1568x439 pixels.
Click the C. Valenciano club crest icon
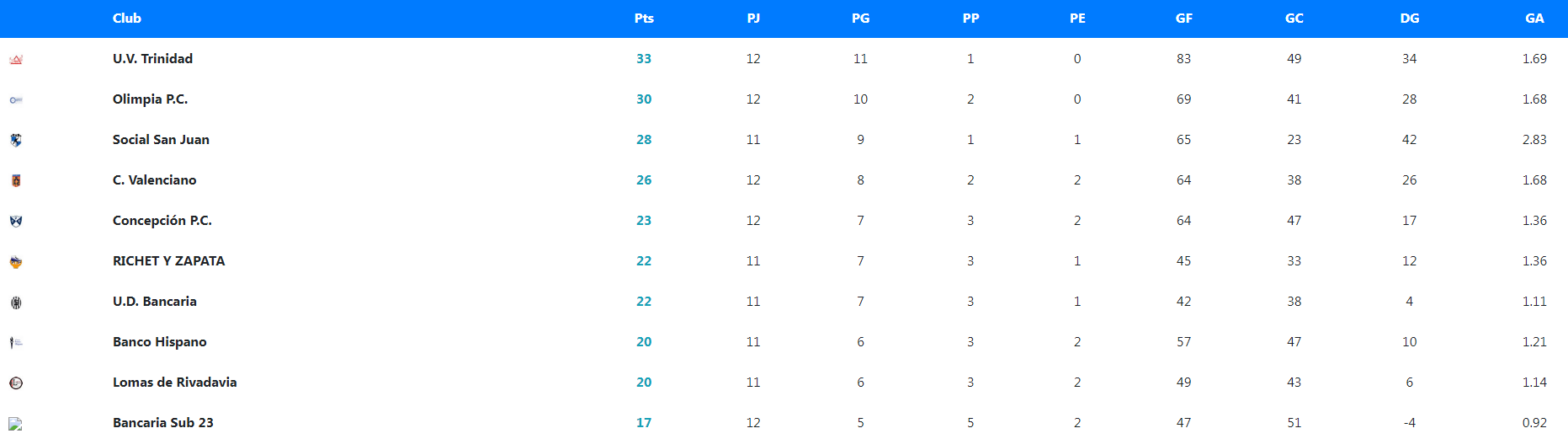click(16, 180)
